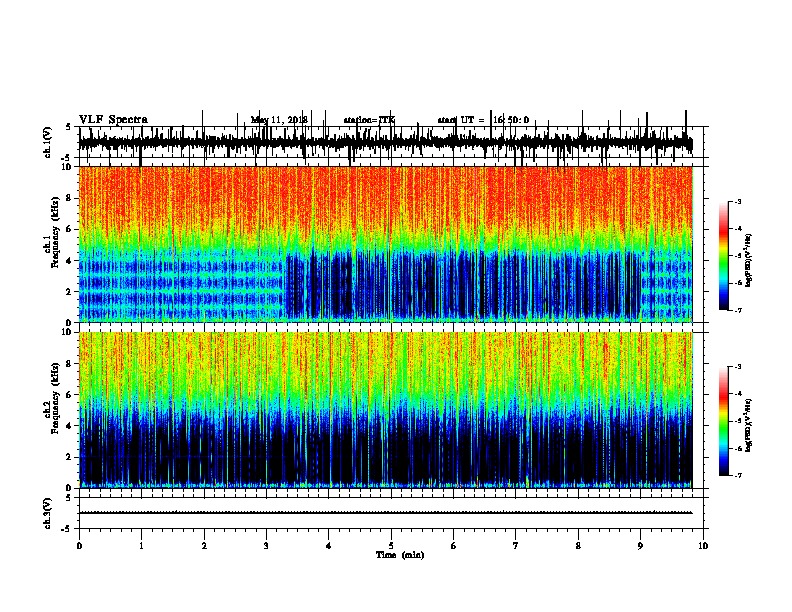This screenshot has height=612, width=792.
Task: Click the "Time (min)" axis title
Action: click(400, 555)
